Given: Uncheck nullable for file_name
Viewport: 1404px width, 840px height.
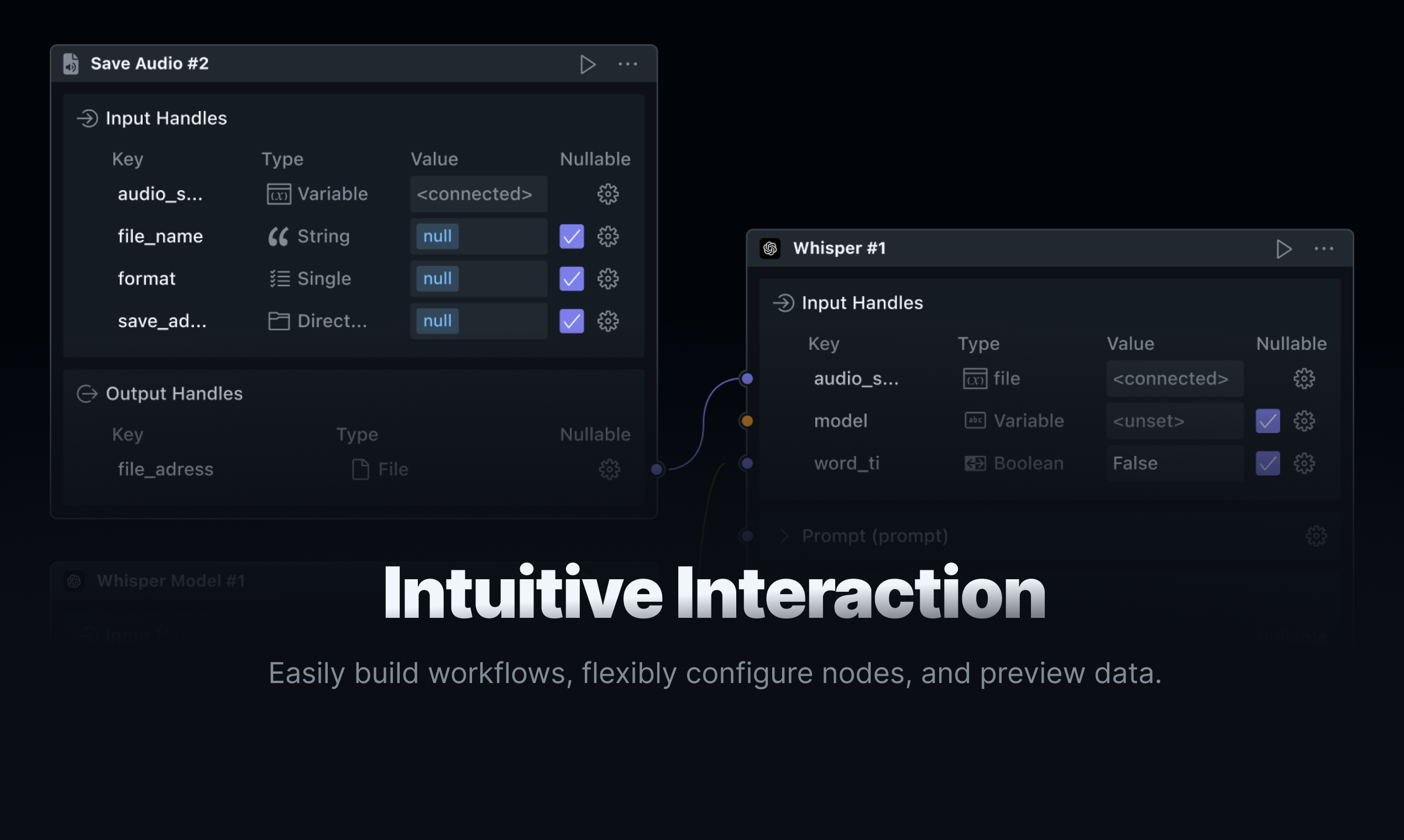Looking at the screenshot, I should [571, 237].
